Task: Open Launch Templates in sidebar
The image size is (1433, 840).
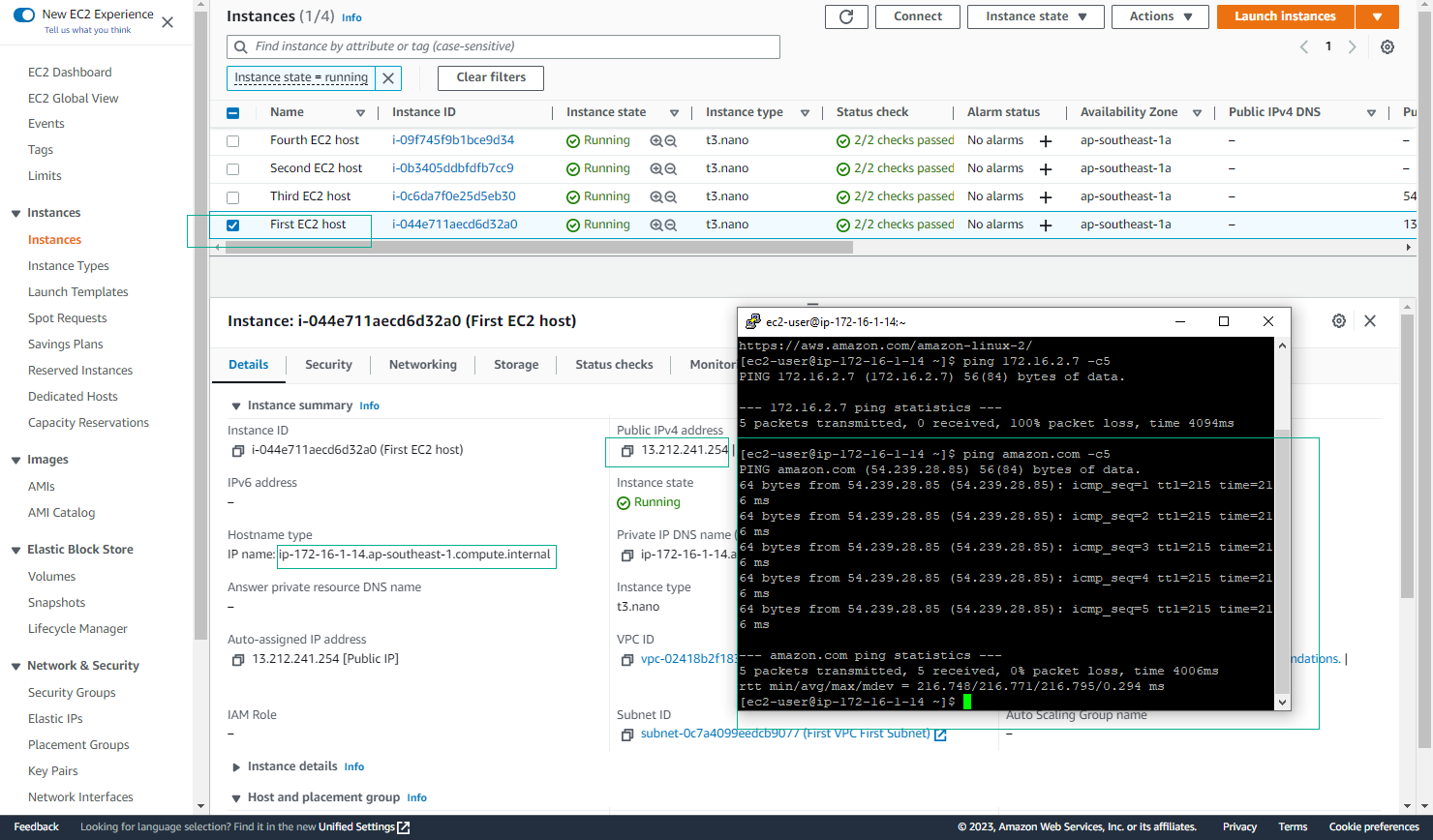Action: click(77, 292)
